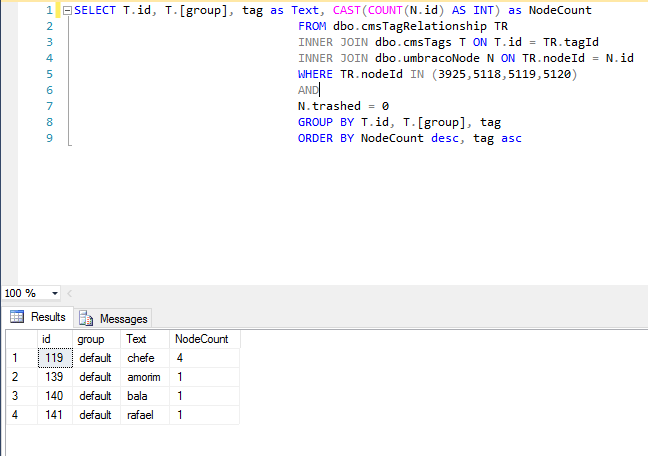Click 'N.trashed' on line 7
The height and width of the screenshot is (456, 648).
(329, 106)
